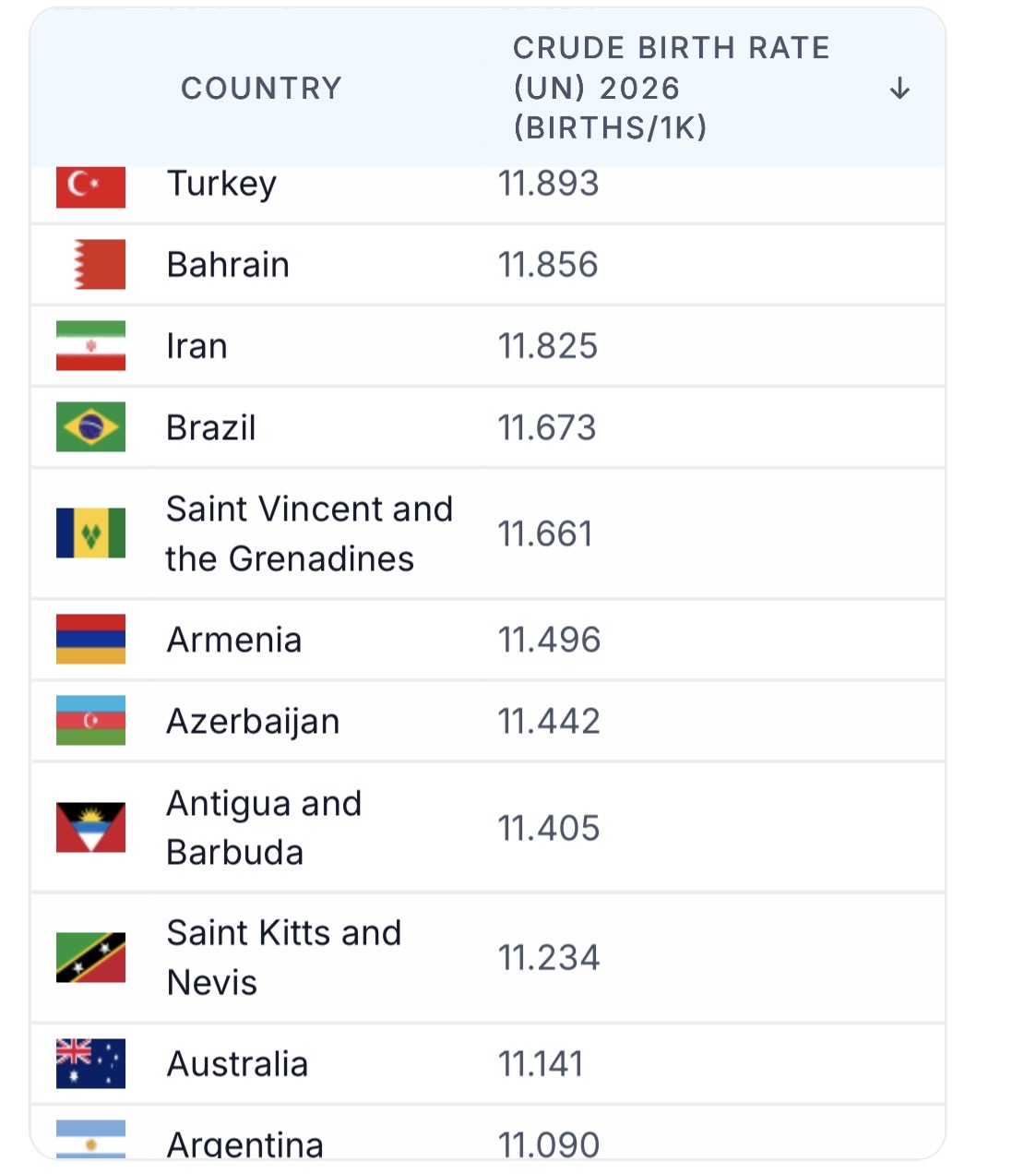This screenshot has width=1036, height=1174.
Task: Open the Azerbaijan country link
Action: pyautogui.click(x=253, y=722)
